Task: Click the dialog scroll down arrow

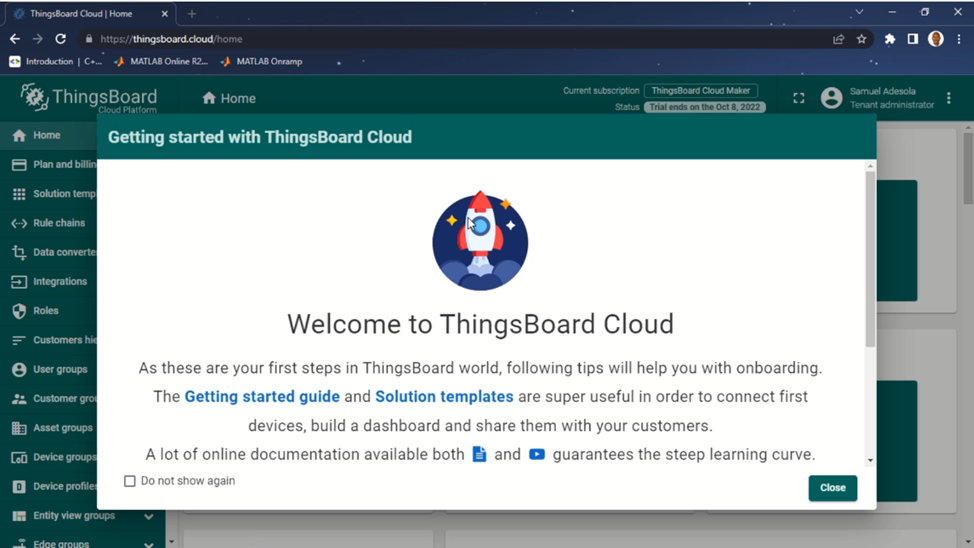Action: (870, 460)
